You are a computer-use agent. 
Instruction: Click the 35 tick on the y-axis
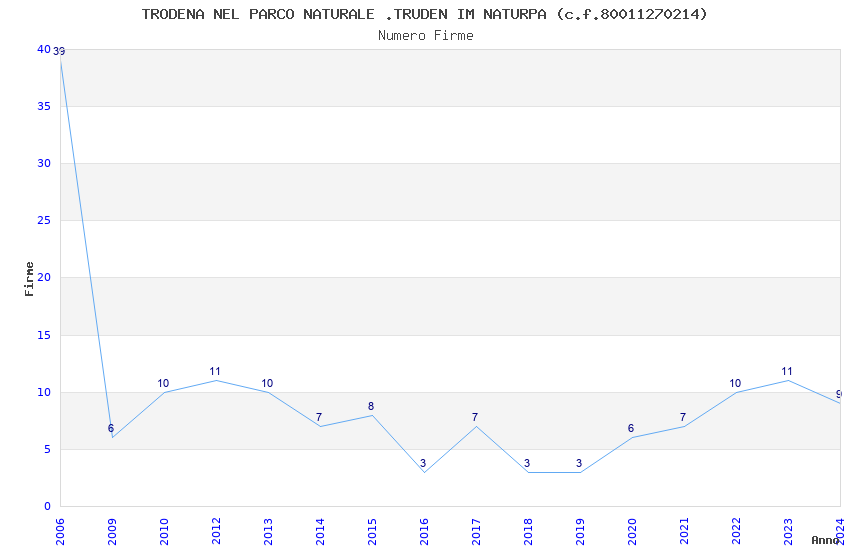point(43,106)
